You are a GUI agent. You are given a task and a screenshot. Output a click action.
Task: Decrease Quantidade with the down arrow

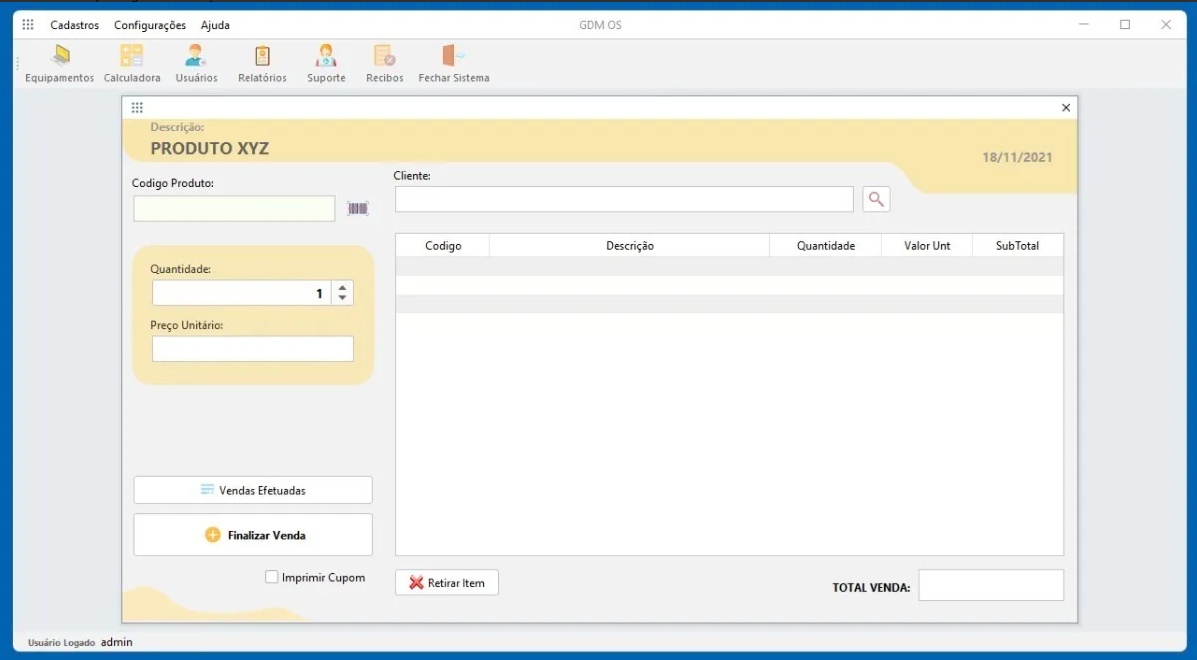341,297
